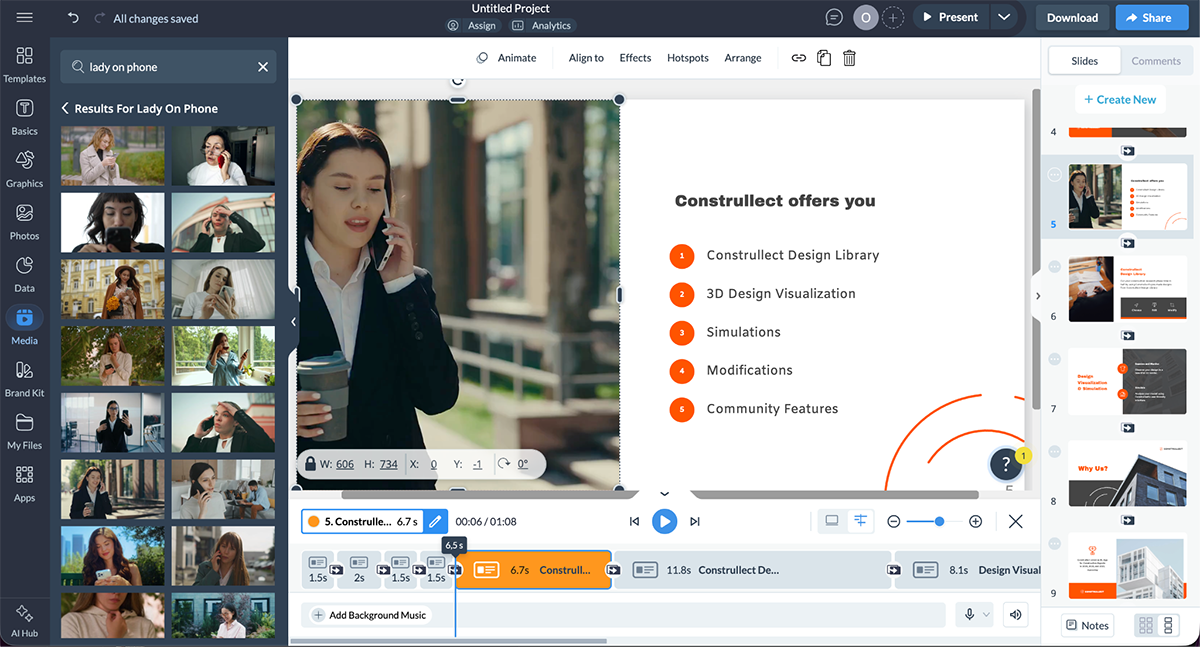The width and height of the screenshot is (1200, 647).
Task: Click the Assign button under project title
Action: [472, 25]
